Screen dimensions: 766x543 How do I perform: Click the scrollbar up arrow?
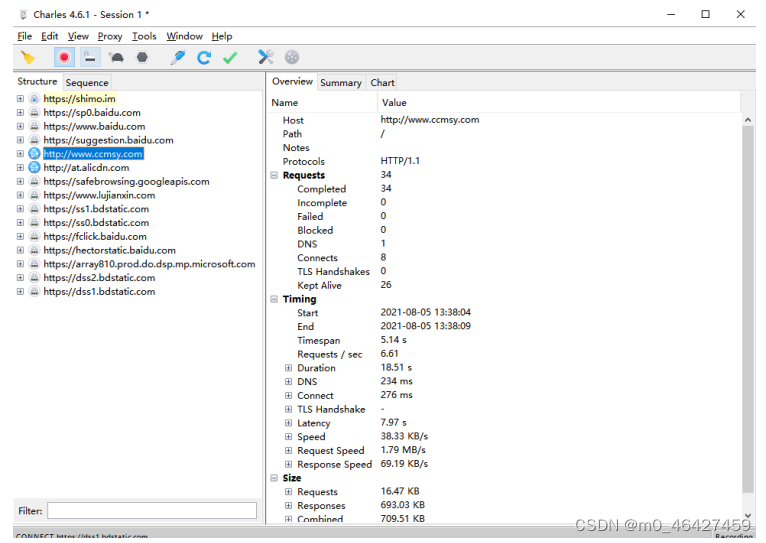[747, 120]
